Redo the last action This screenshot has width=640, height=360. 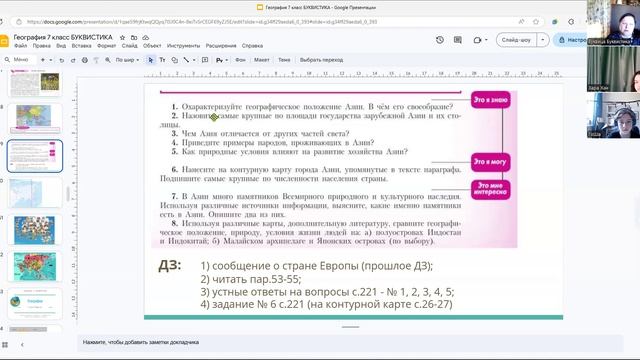73,60
